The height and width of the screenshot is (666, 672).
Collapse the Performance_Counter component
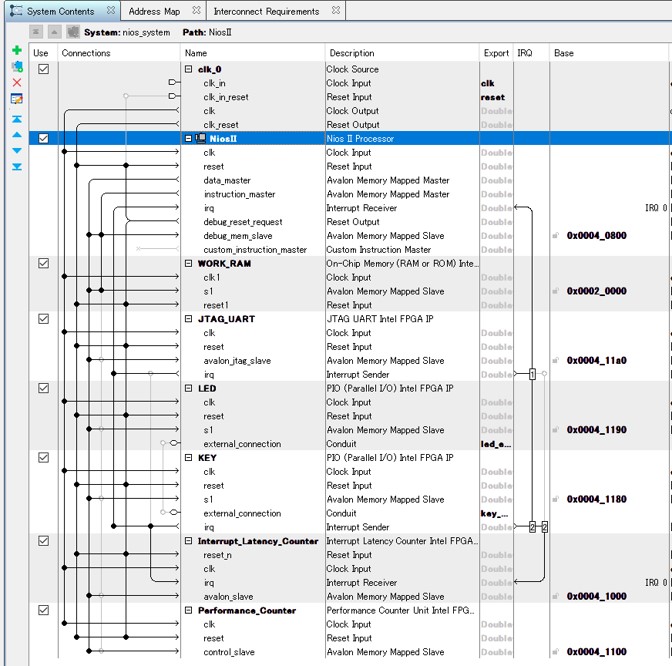coord(188,610)
